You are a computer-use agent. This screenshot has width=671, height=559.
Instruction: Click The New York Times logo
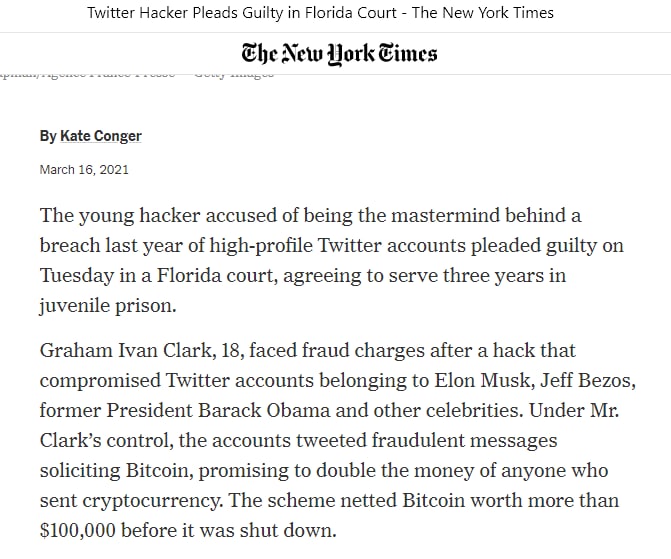pyautogui.click(x=339, y=52)
